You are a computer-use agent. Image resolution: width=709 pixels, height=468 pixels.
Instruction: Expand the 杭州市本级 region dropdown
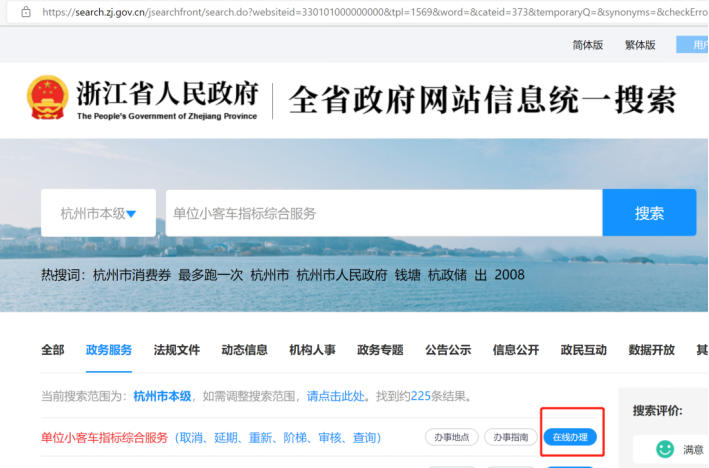(x=98, y=213)
